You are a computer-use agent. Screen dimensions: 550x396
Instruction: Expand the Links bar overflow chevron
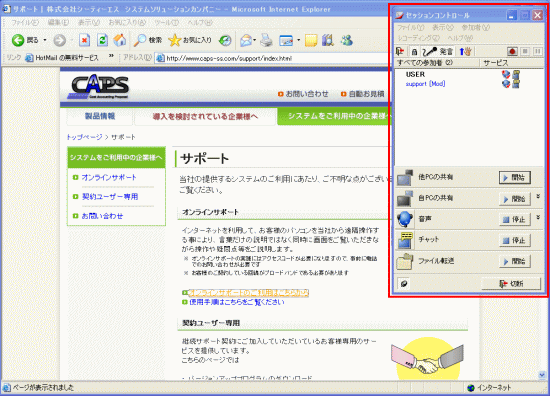[111, 56]
